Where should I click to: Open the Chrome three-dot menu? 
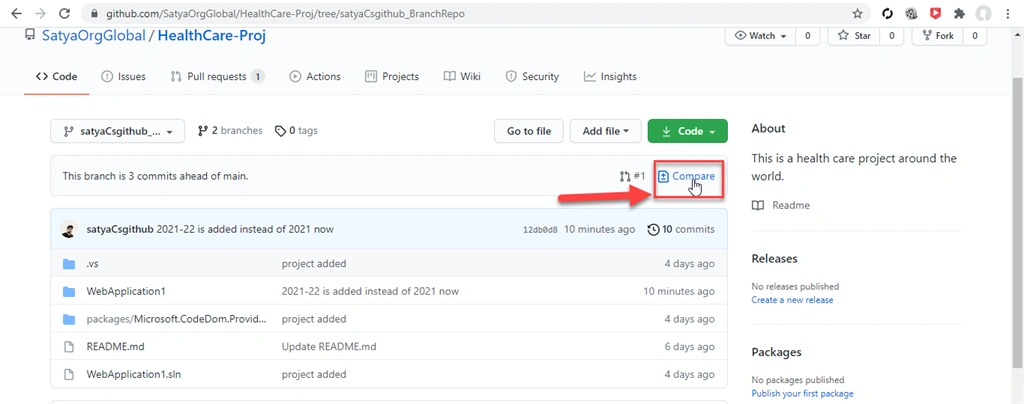tap(1008, 13)
